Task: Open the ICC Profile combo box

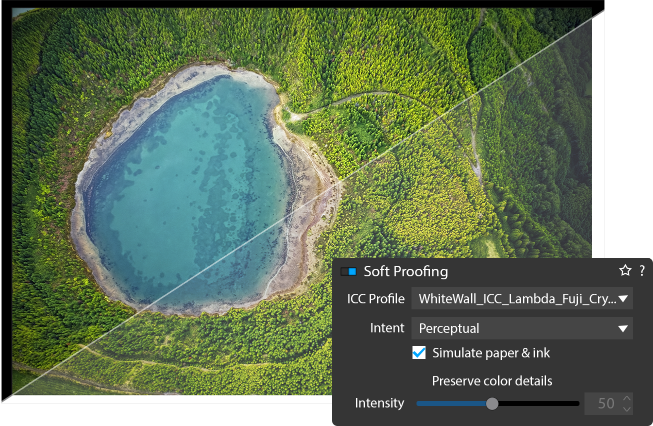Action: pos(522,299)
